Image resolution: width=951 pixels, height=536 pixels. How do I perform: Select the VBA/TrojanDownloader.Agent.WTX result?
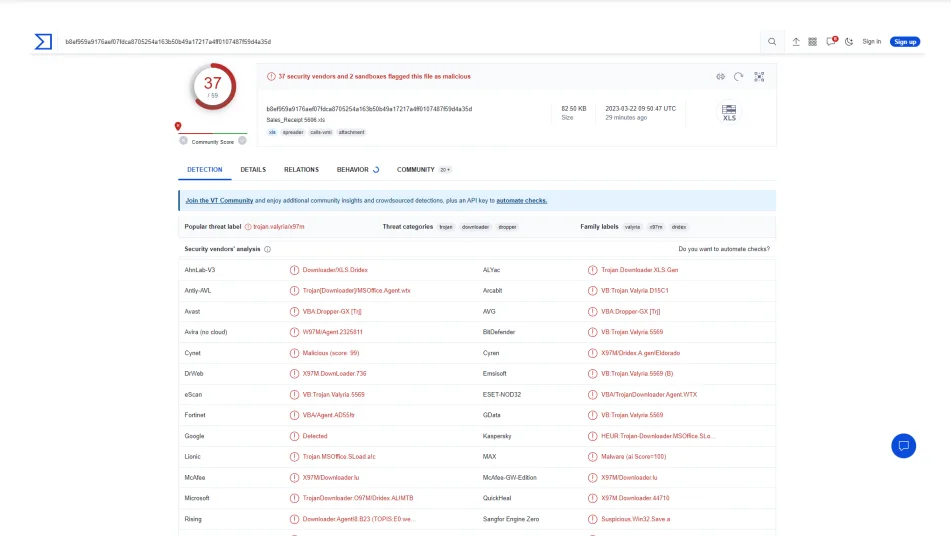click(x=649, y=394)
